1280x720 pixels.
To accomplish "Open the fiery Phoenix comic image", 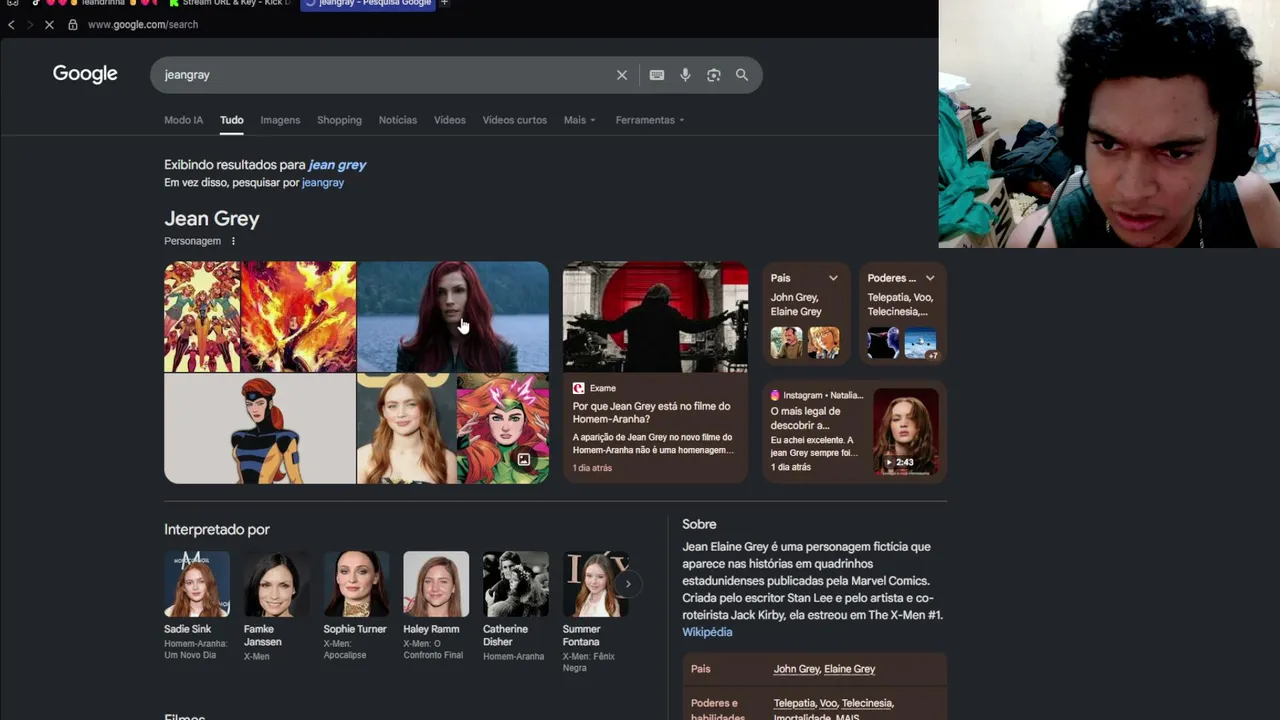I will [x=298, y=317].
